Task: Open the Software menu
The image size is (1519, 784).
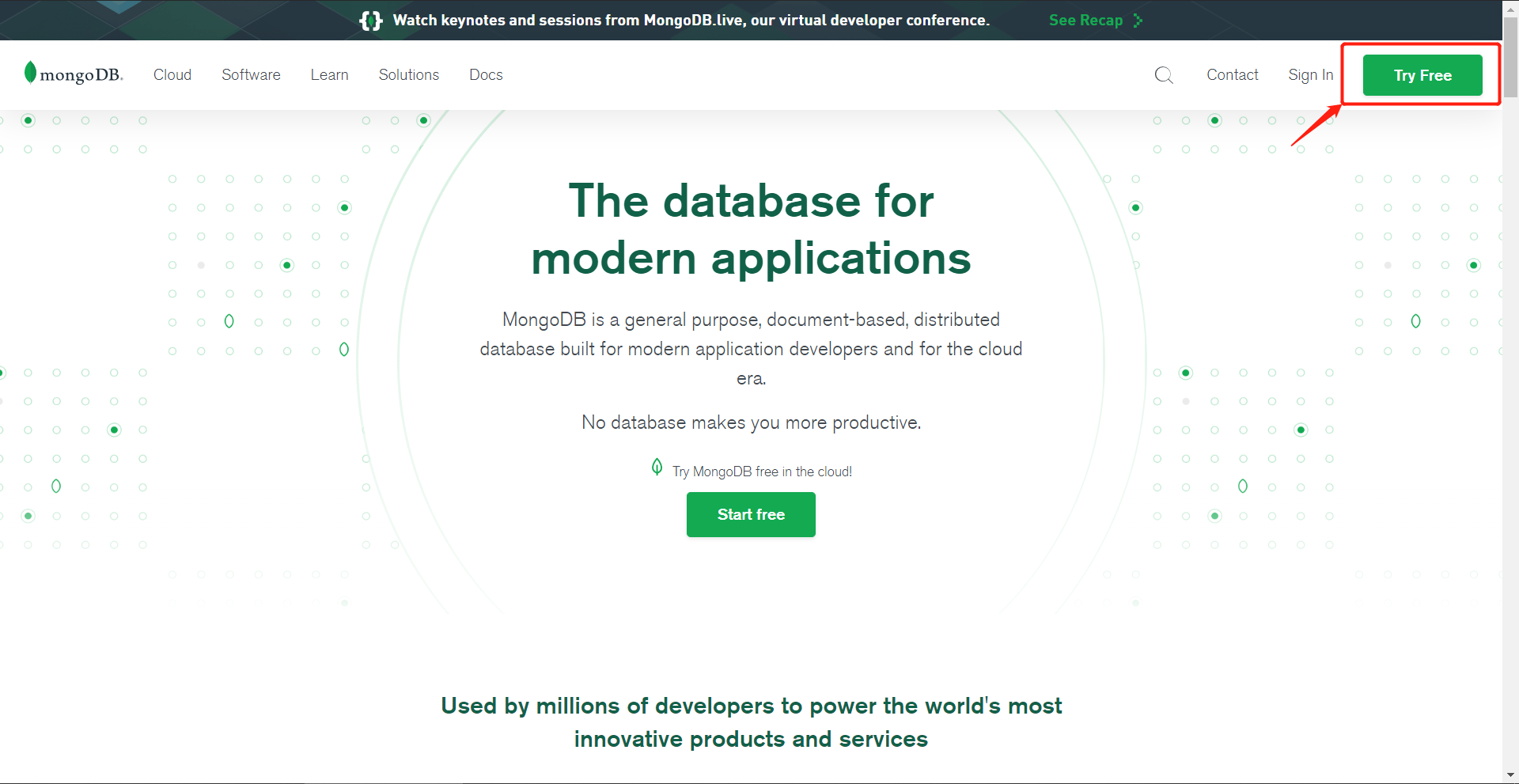Action: point(251,74)
